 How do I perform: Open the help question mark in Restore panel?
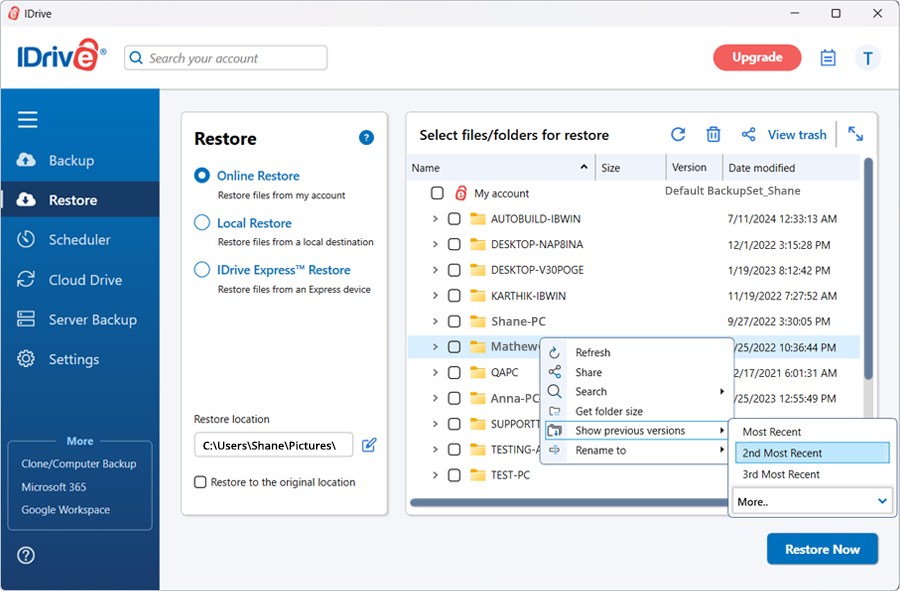coord(366,138)
